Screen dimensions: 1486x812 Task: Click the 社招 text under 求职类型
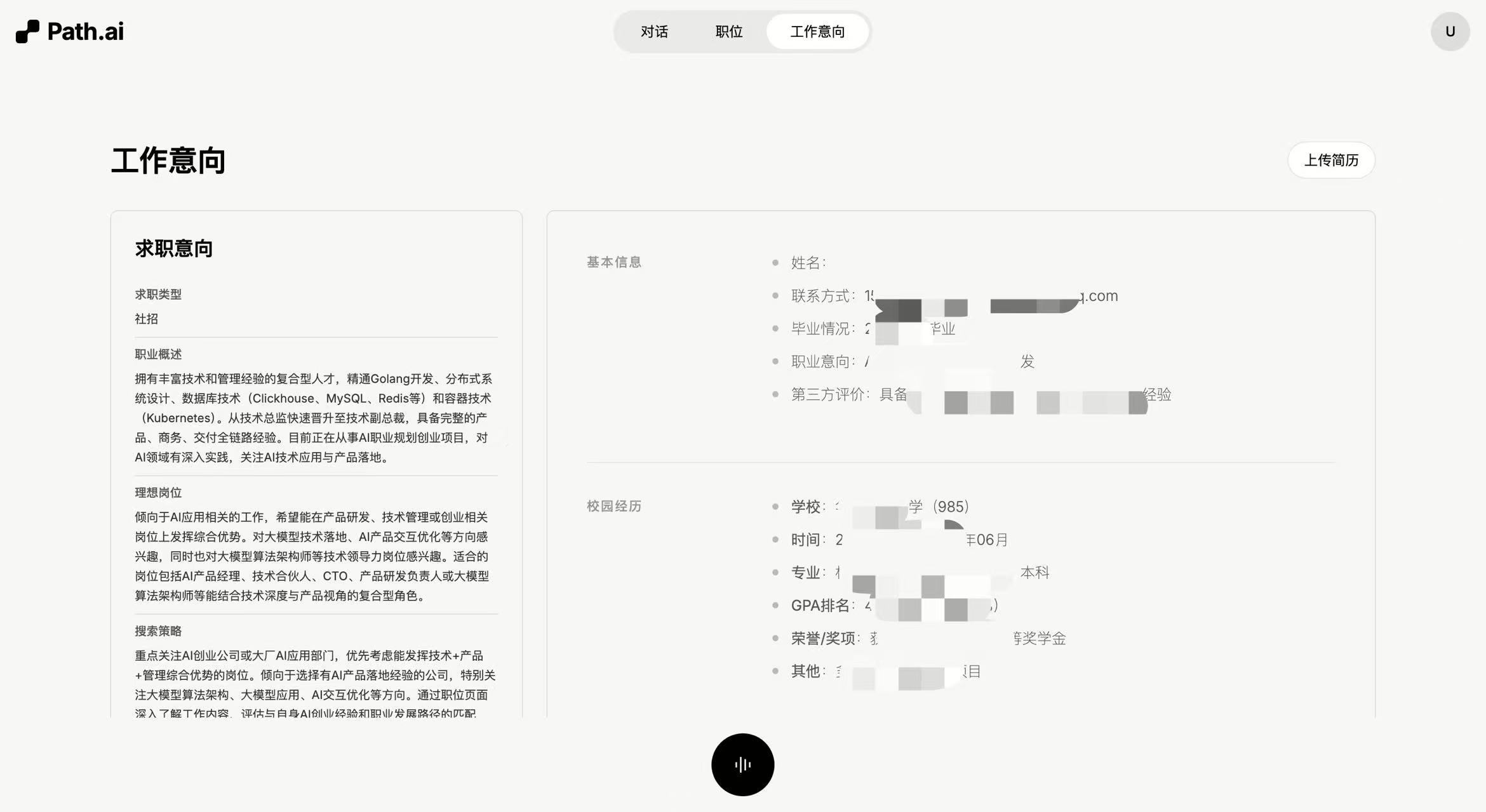[145, 318]
